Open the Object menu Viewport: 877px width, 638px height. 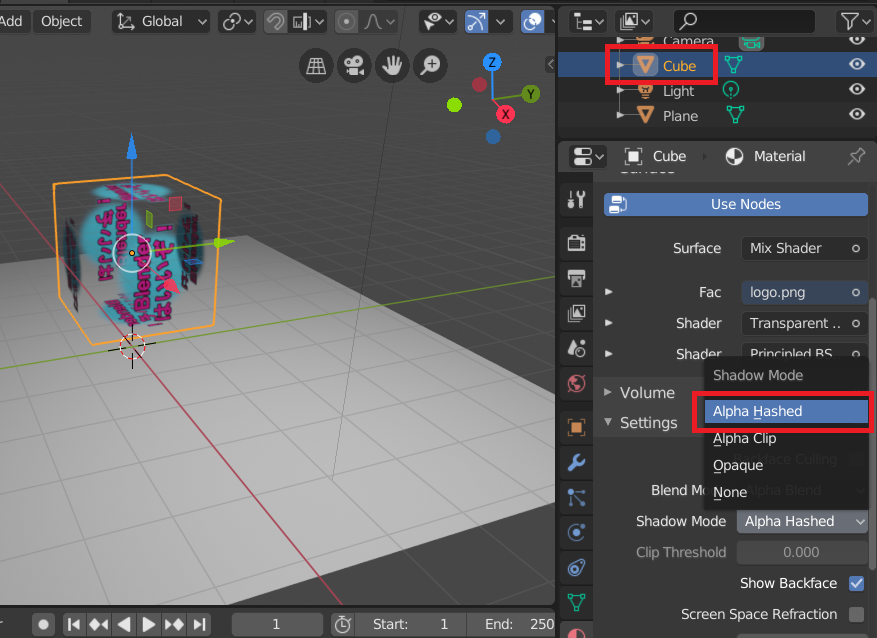pyautogui.click(x=62, y=22)
